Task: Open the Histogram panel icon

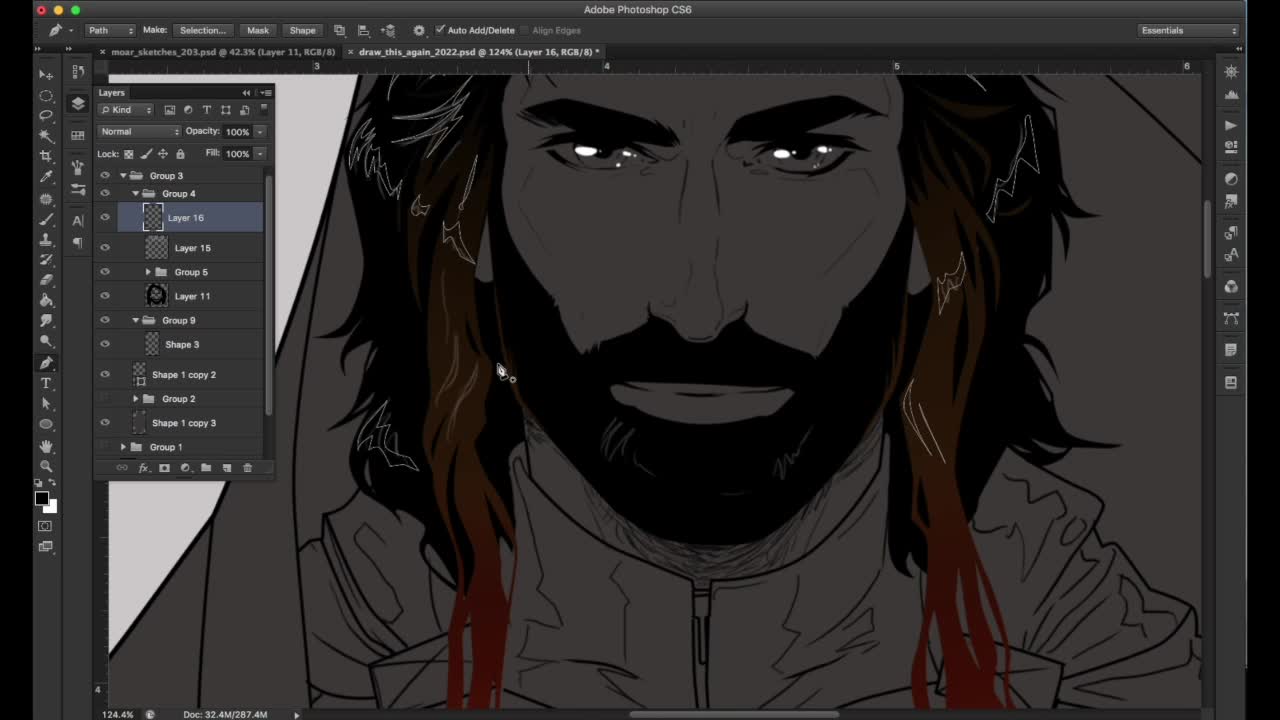Action: [x=1231, y=94]
